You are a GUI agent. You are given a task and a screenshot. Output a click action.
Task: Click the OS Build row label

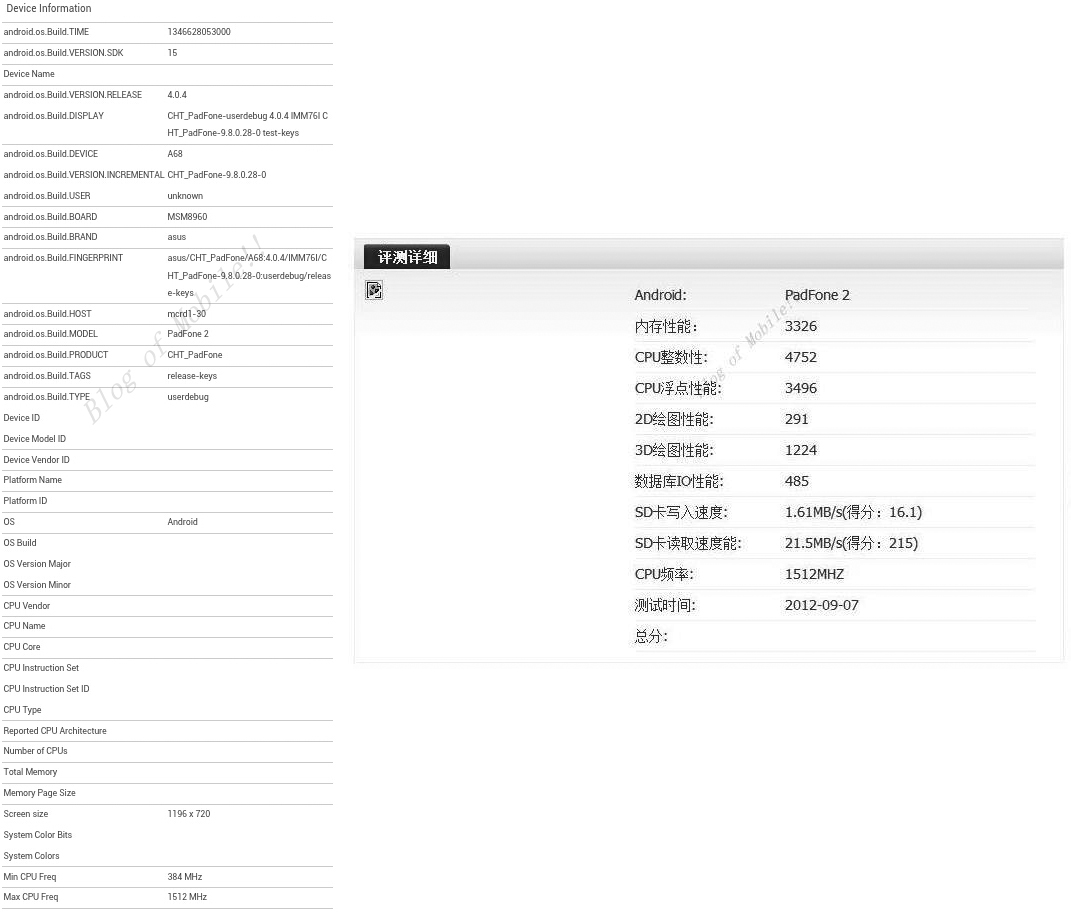coord(20,543)
